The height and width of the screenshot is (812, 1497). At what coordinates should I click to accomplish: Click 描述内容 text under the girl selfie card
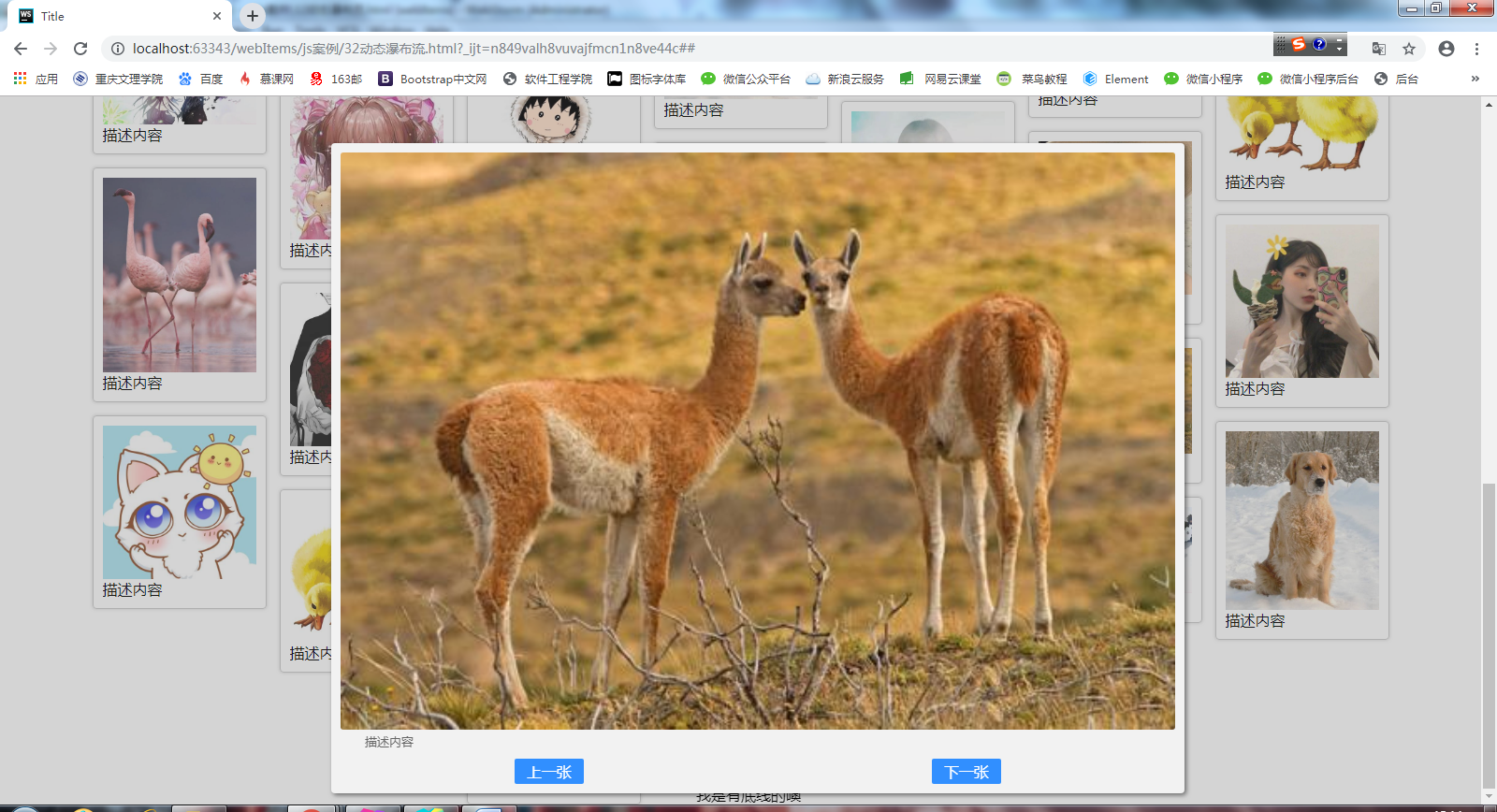(1256, 389)
